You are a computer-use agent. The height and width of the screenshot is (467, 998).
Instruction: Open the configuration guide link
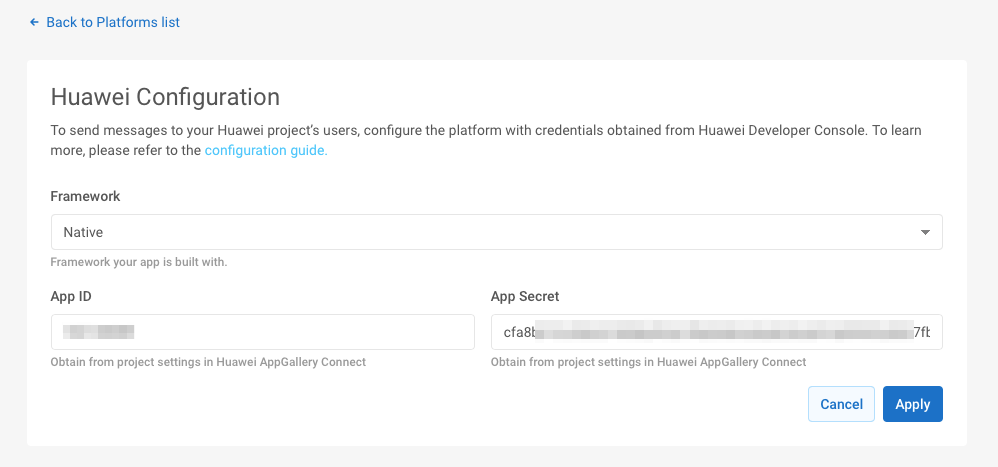click(x=266, y=151)
